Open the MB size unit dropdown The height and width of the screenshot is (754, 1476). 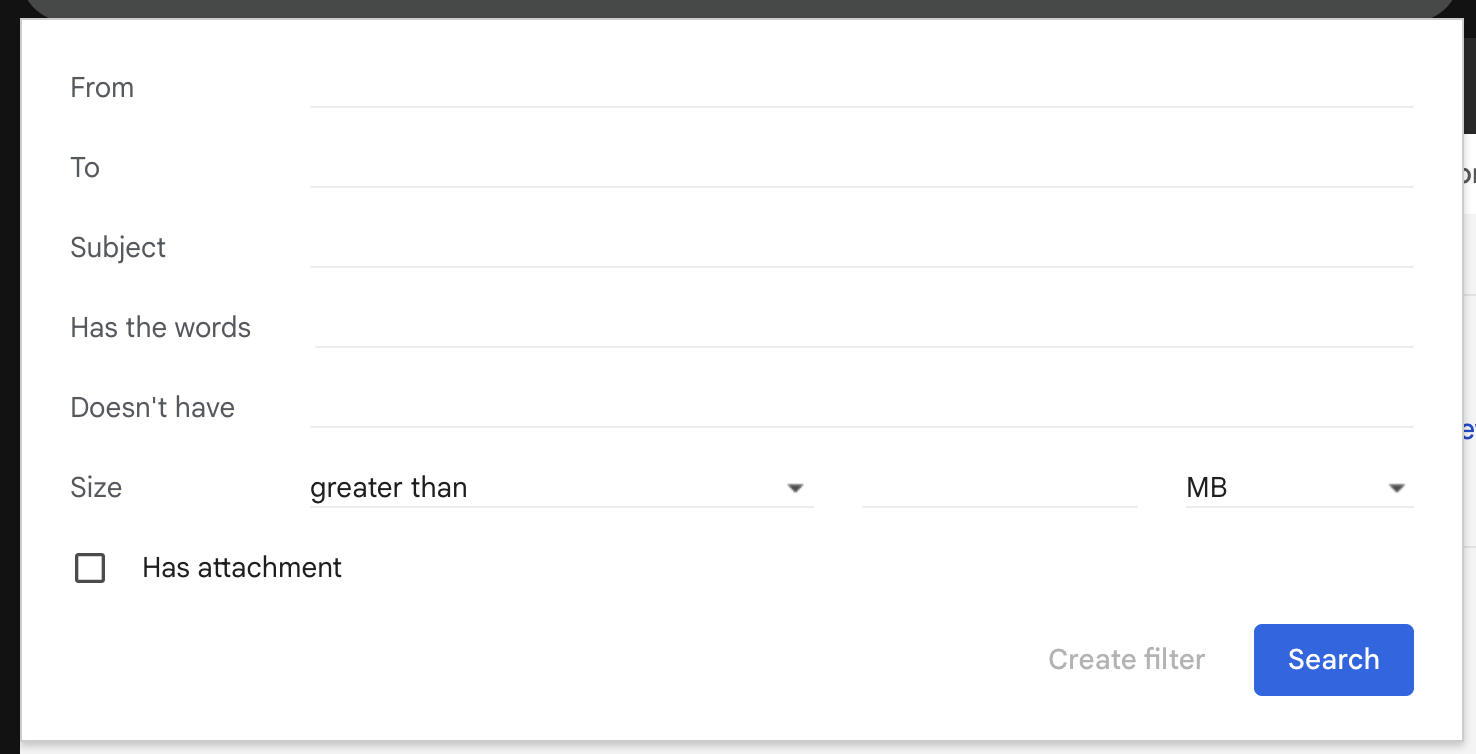1299,488
